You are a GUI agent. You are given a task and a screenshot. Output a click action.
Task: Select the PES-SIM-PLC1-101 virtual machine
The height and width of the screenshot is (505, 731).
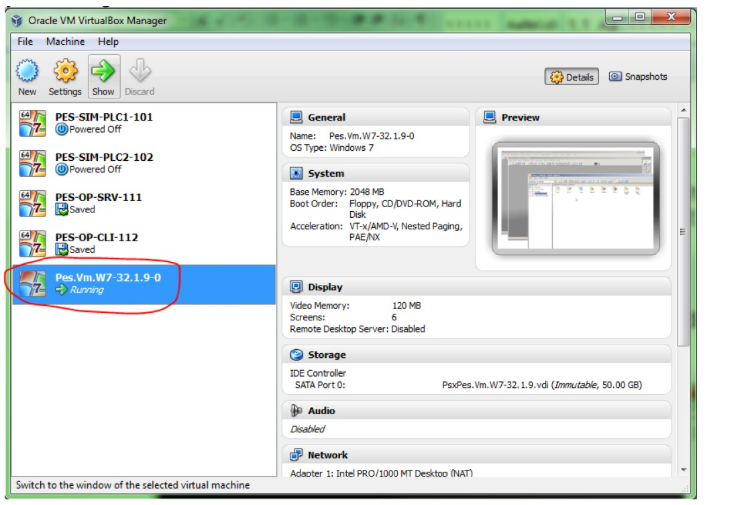[145, 123]
